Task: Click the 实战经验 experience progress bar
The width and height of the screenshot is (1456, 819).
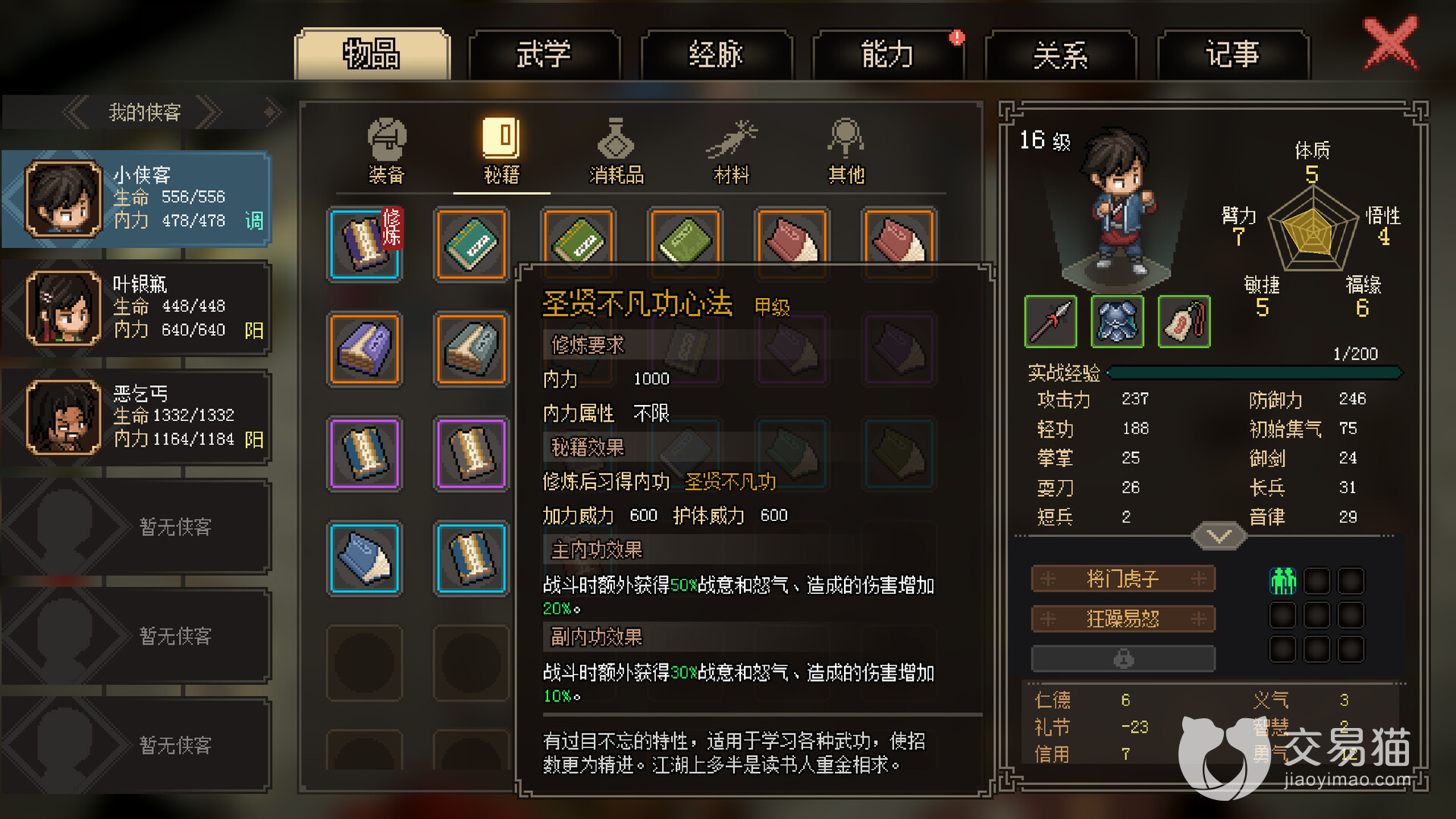Action: pos(1255,372)
